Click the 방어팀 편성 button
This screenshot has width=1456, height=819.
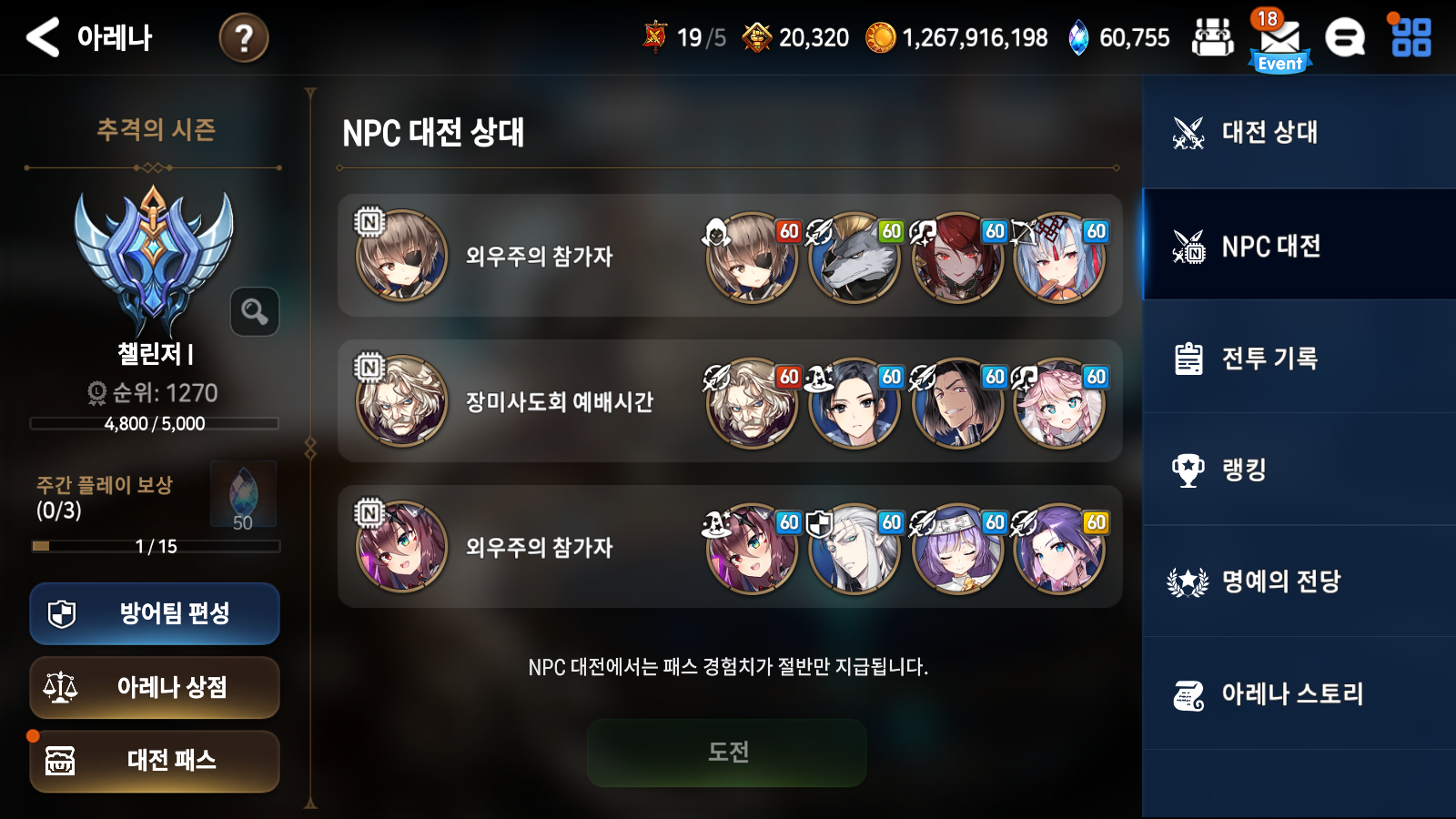155,613
